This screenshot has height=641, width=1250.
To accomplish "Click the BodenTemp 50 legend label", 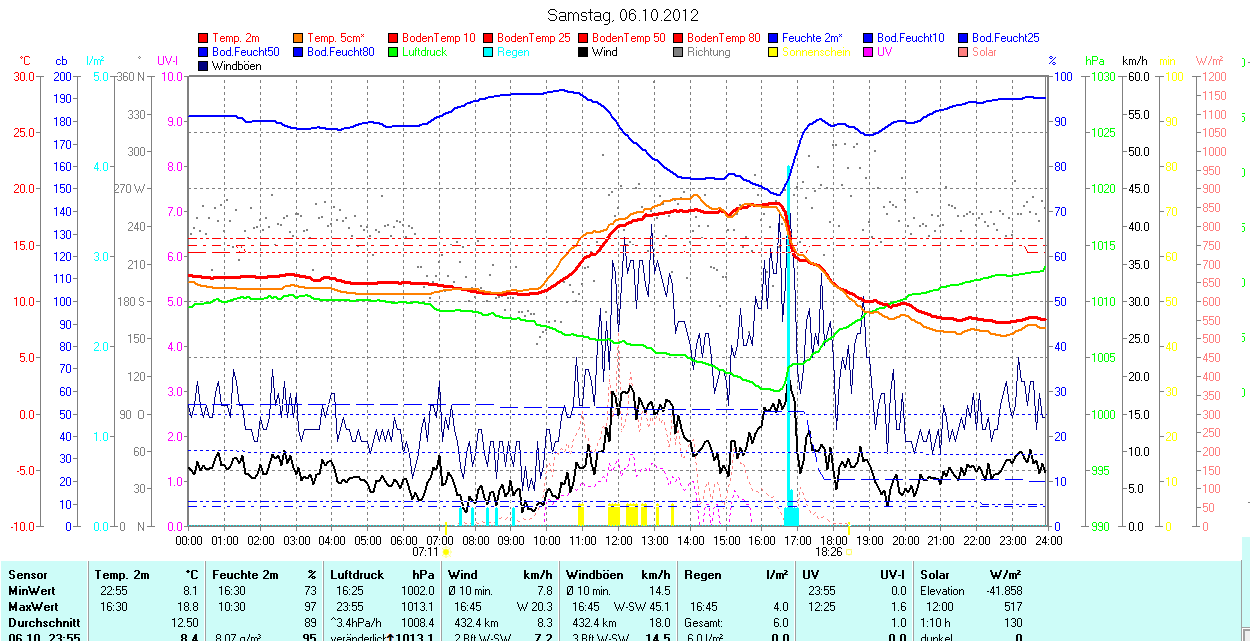I will [x=631, y=38].
